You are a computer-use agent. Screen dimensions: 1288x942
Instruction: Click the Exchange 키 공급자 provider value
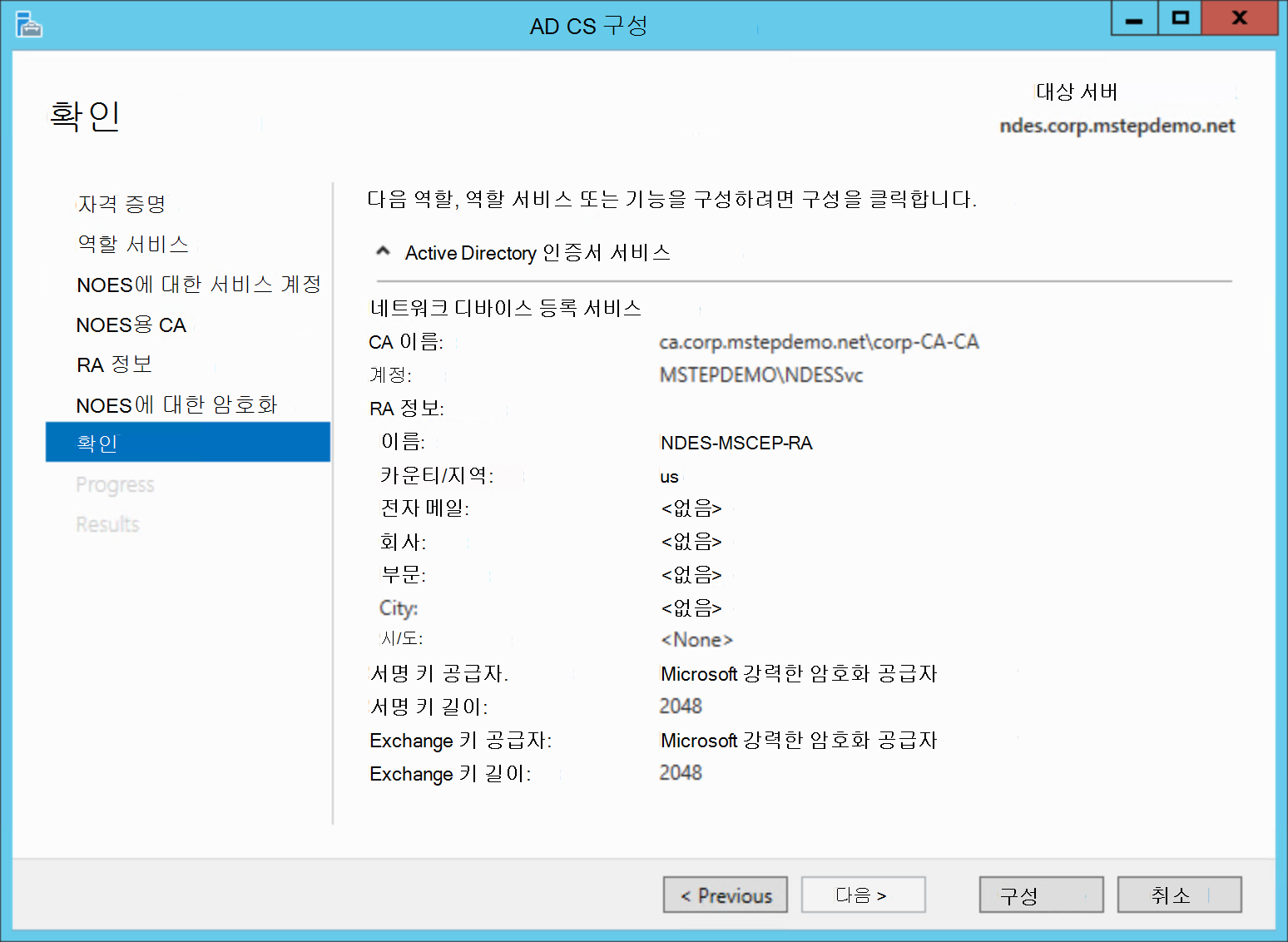click(799, 740)
